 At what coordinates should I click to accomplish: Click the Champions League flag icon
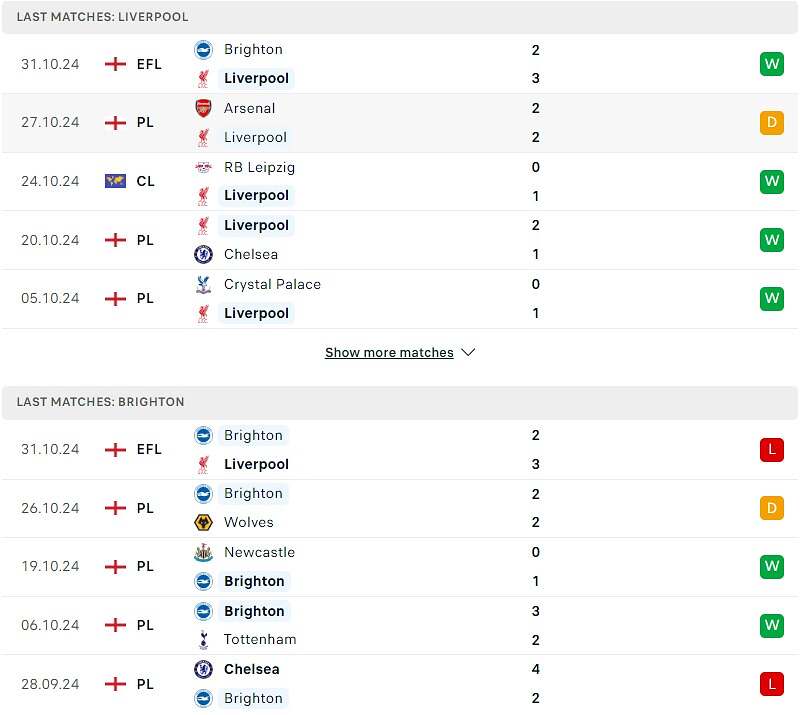(x=115, y=181)
